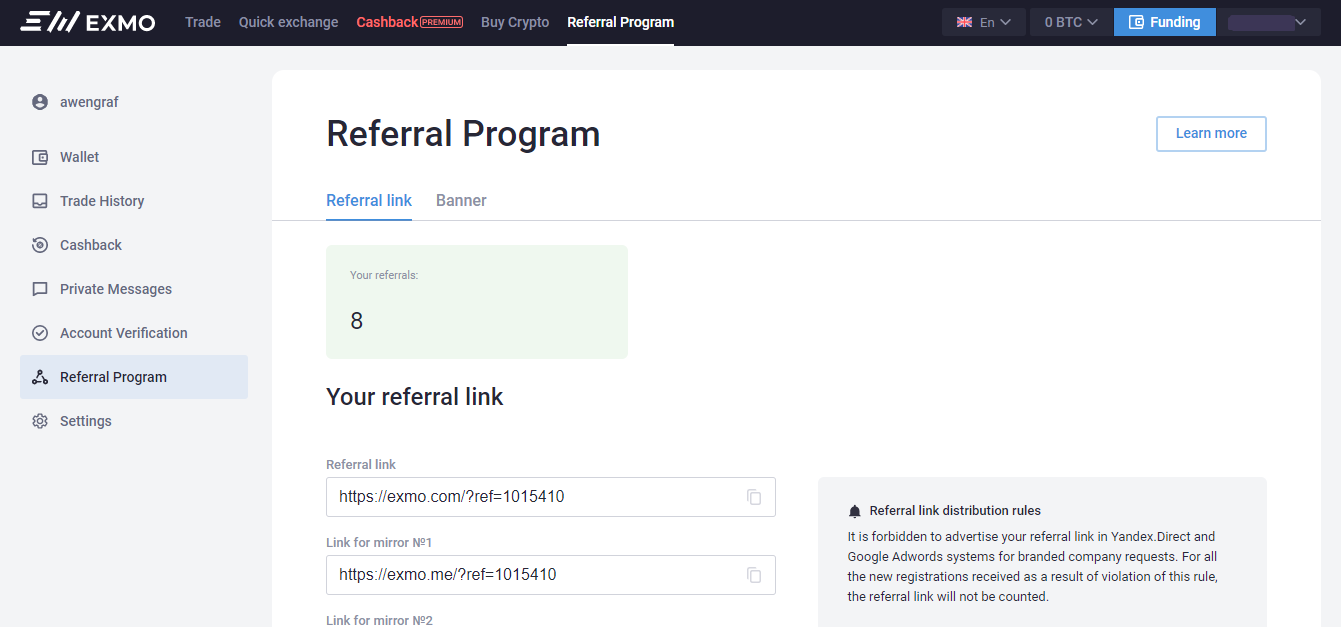This screenshot has height=627, width=1341.
Task: Open Quick exchange from top menu
Action: [288, 22]
